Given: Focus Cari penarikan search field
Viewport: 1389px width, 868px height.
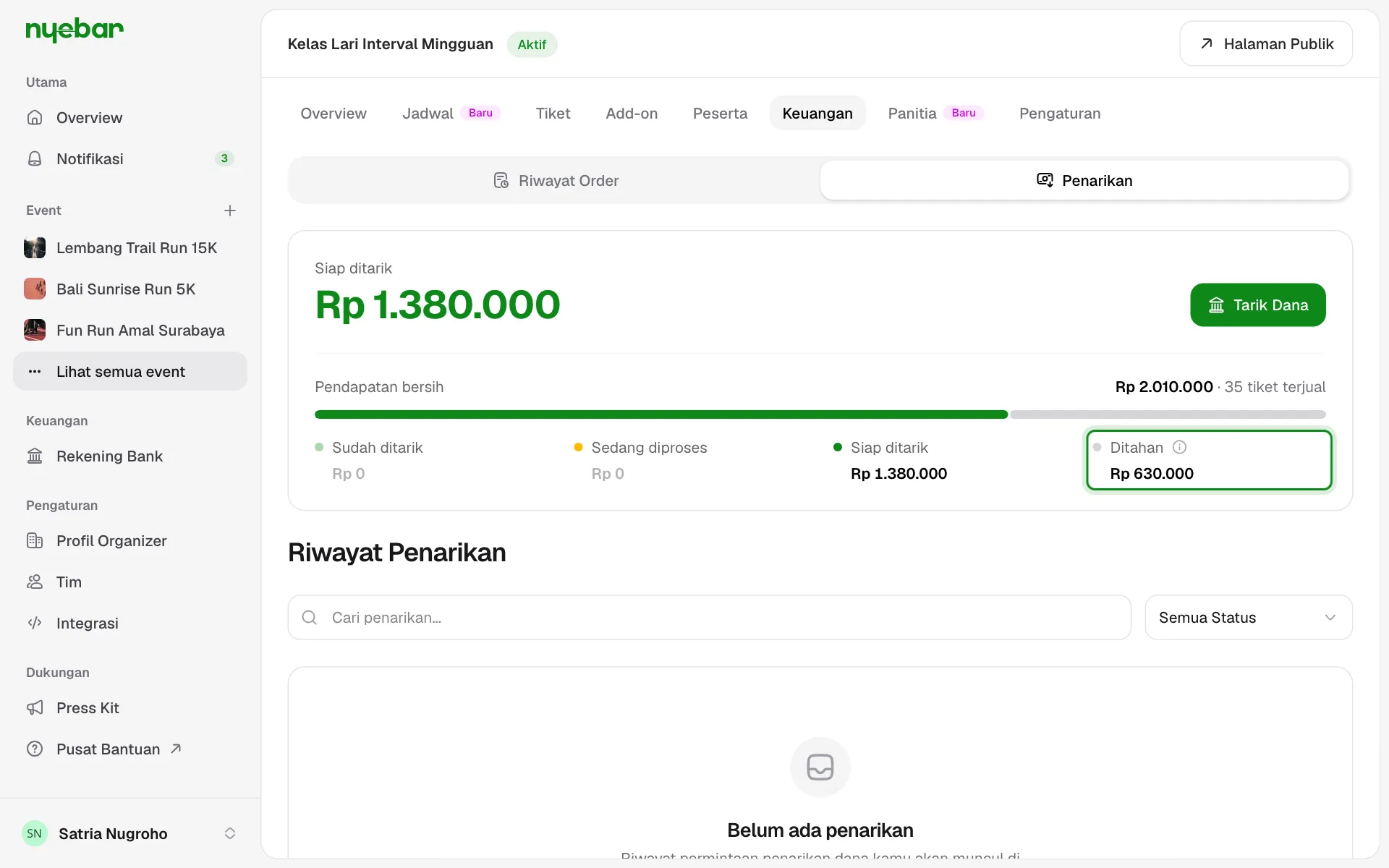Looking at the screenshot, I should click(x=710, y=618).
